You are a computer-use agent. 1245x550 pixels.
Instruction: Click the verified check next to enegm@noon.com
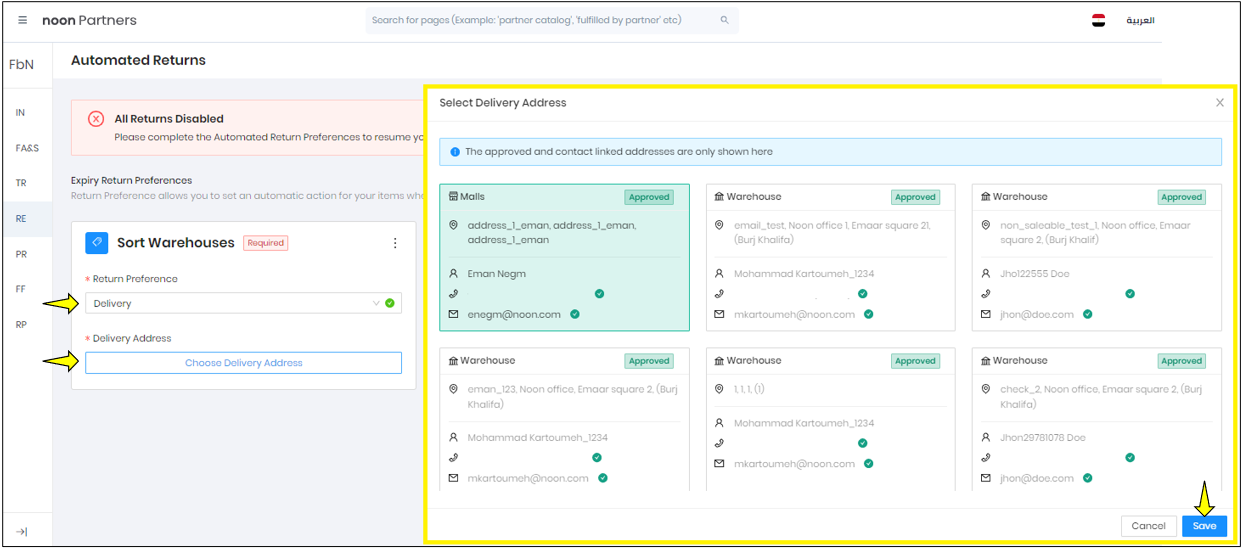[575, 314]
